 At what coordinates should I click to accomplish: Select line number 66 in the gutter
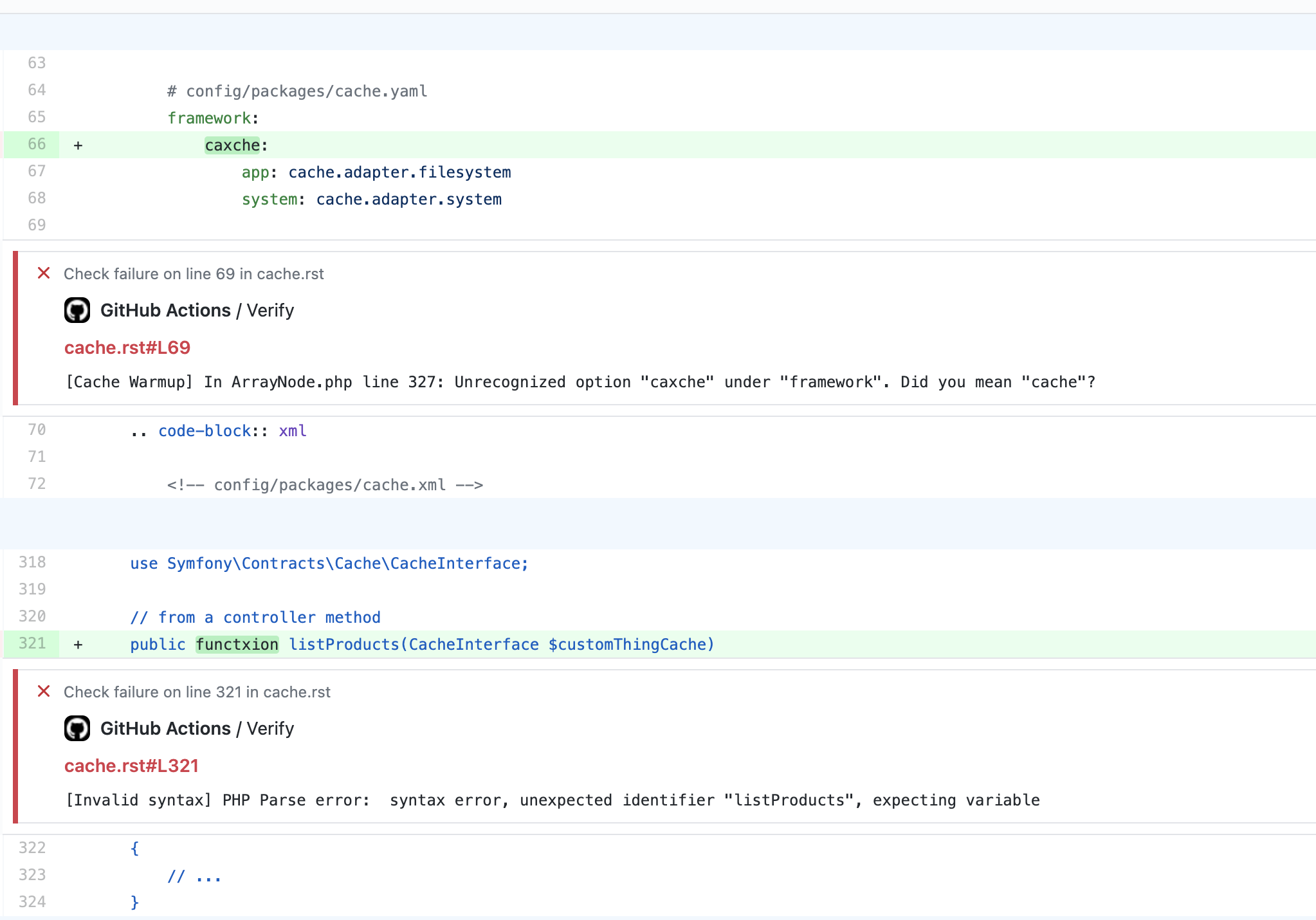pos(37,144)
